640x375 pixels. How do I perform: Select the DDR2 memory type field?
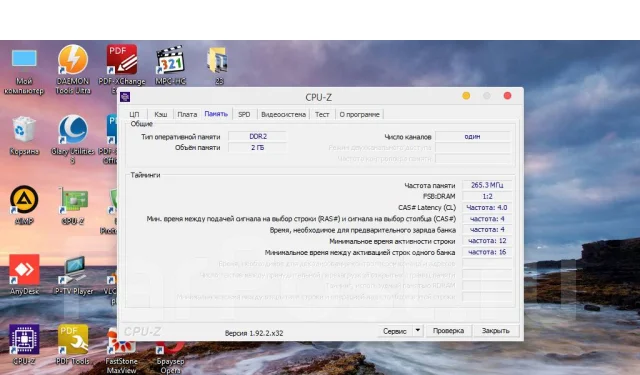tap(258, 136)
